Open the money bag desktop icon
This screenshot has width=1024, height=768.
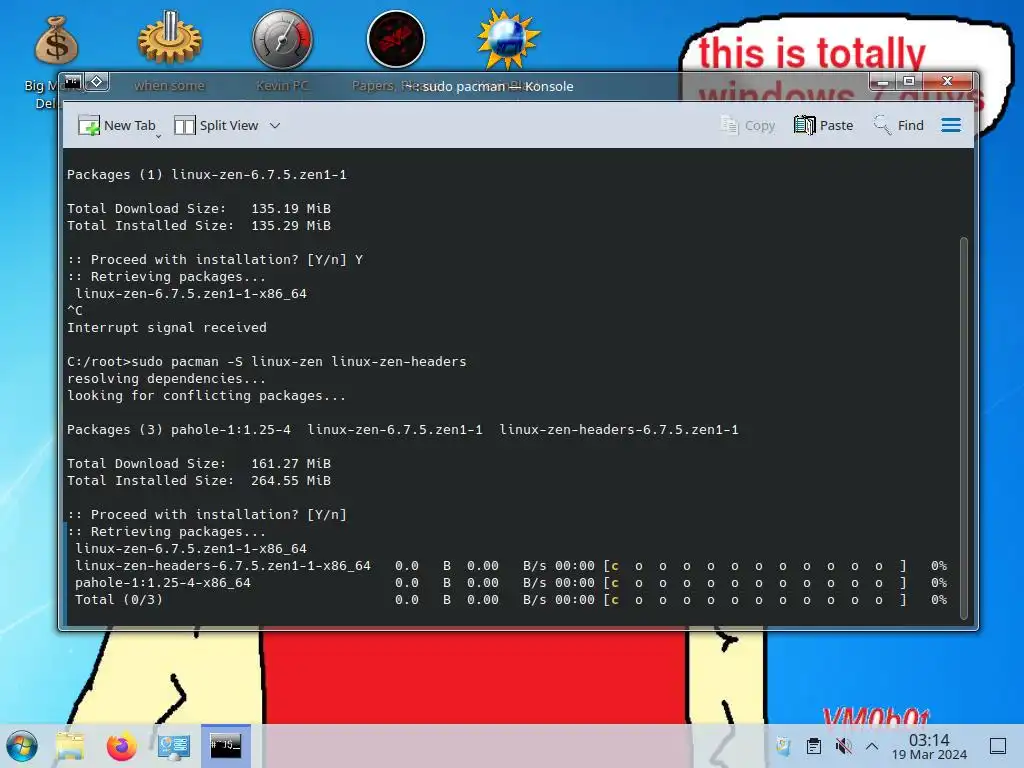(x=56, y=41)
